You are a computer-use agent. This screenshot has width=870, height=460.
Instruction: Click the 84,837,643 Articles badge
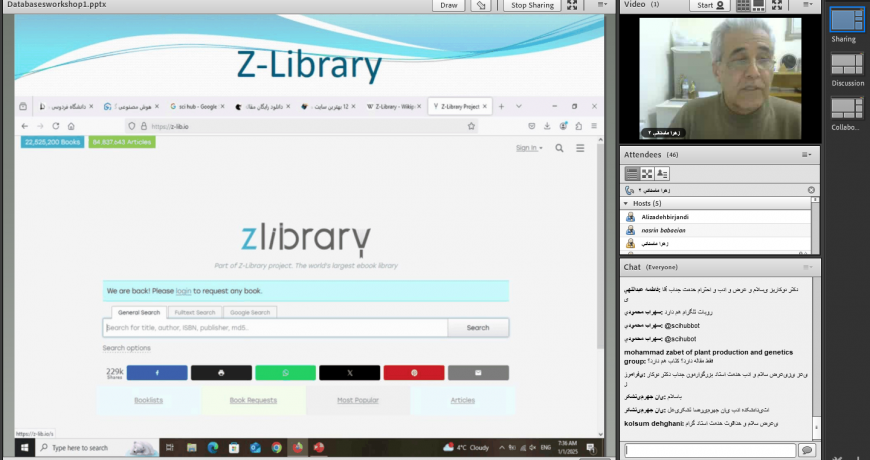pyautogui.click(x=122, y=142)
